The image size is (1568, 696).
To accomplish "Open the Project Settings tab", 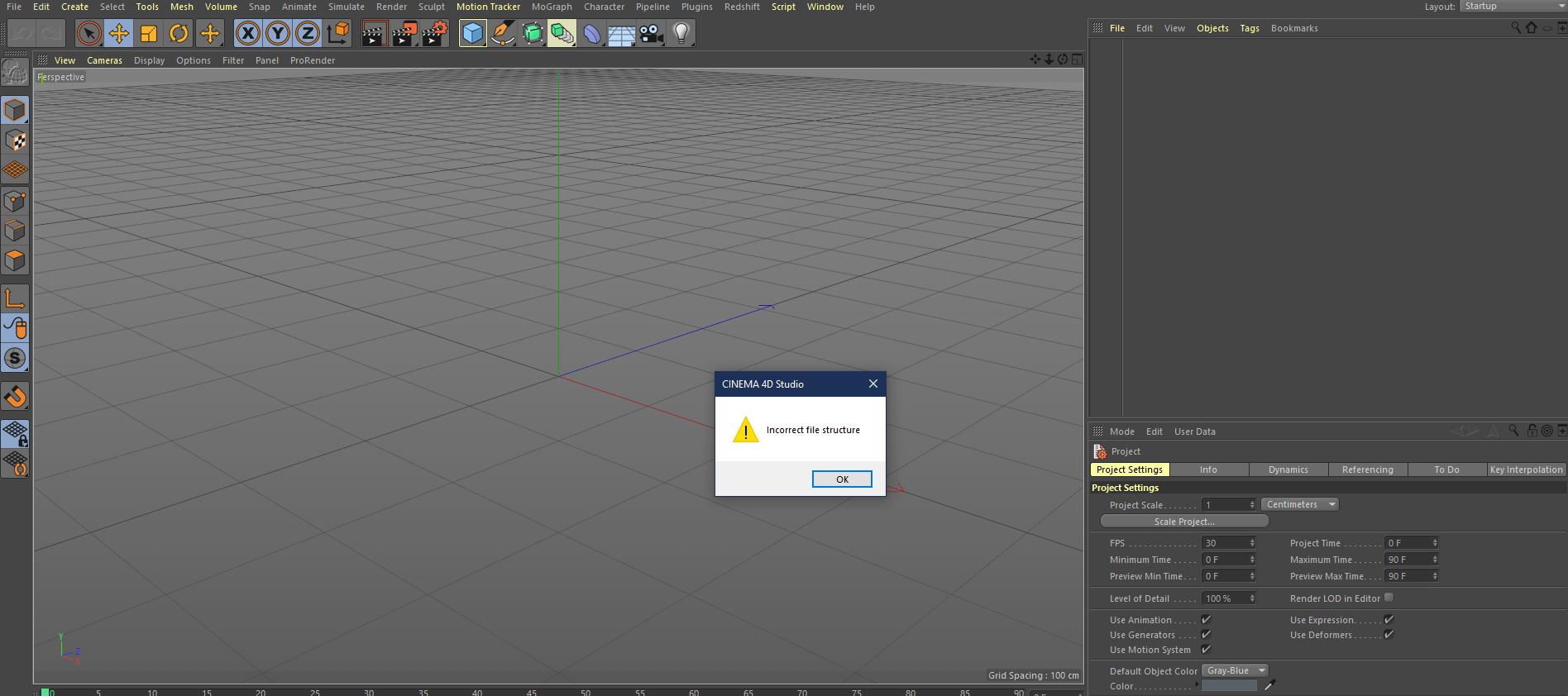I will tap(1130, 470).
